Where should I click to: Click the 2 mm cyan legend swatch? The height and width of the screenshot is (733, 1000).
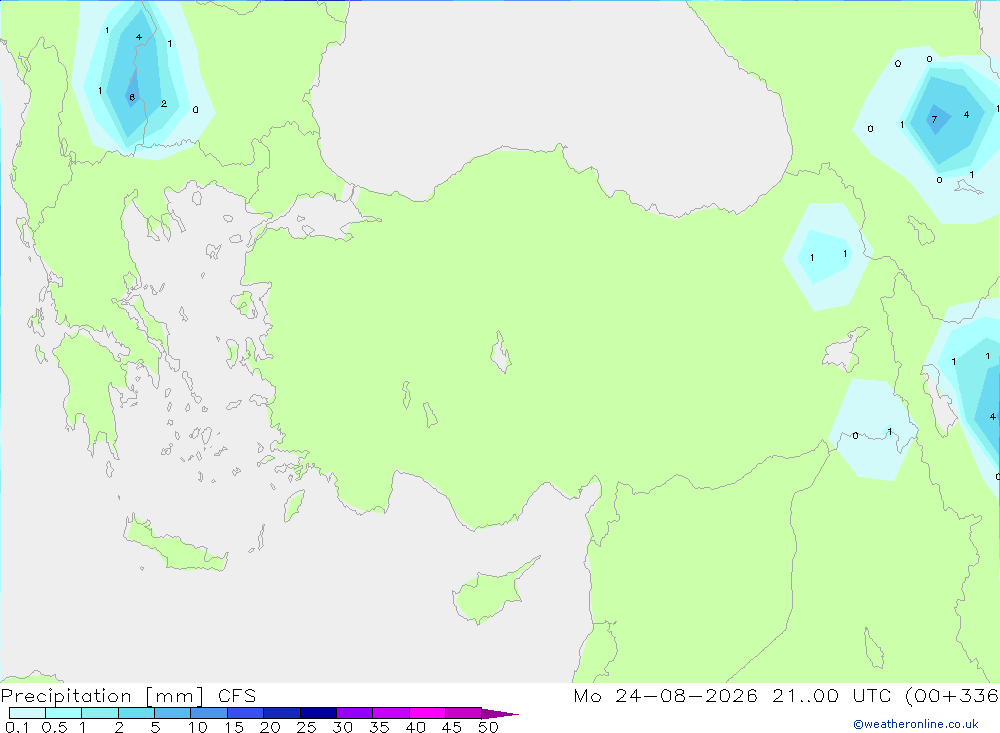point(136,713)
